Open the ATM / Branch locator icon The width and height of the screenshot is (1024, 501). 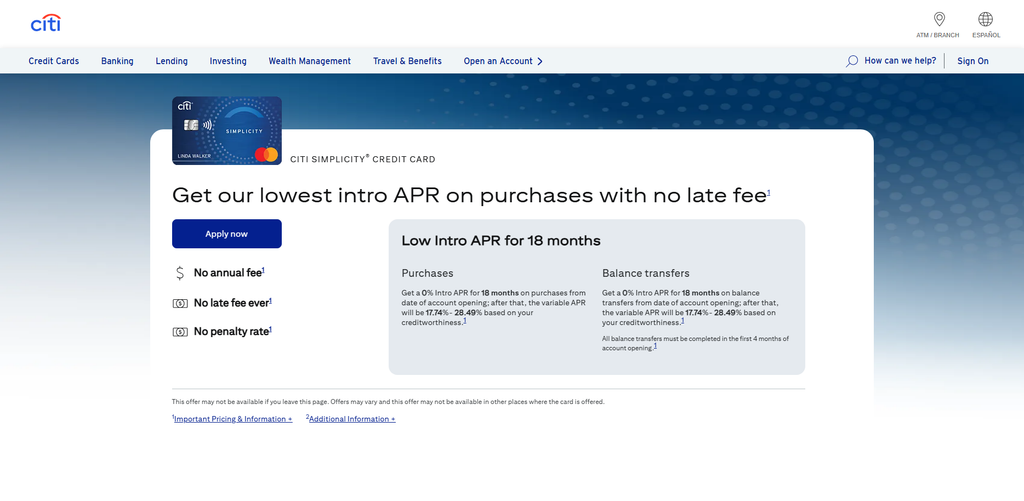(938, 19)
